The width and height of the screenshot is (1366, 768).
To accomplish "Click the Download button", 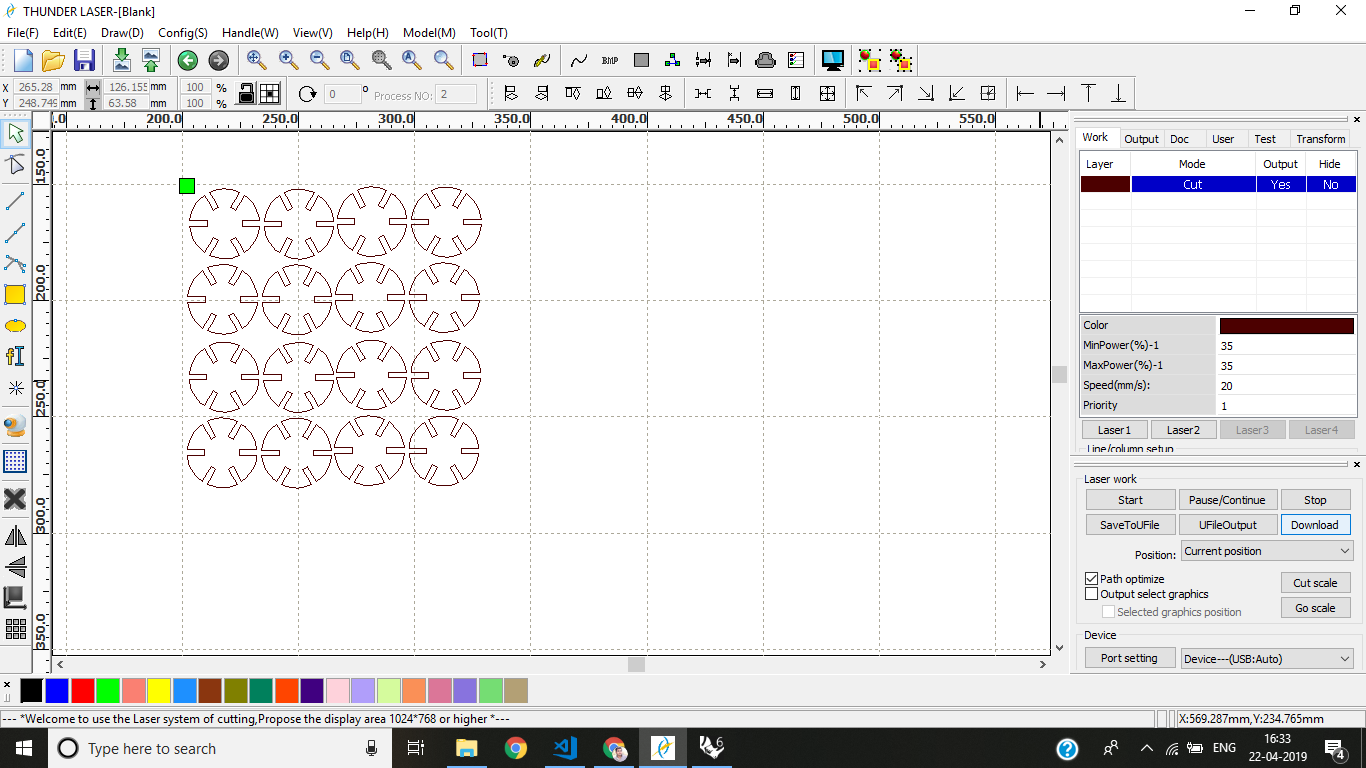I will [x=1315, y=525].
